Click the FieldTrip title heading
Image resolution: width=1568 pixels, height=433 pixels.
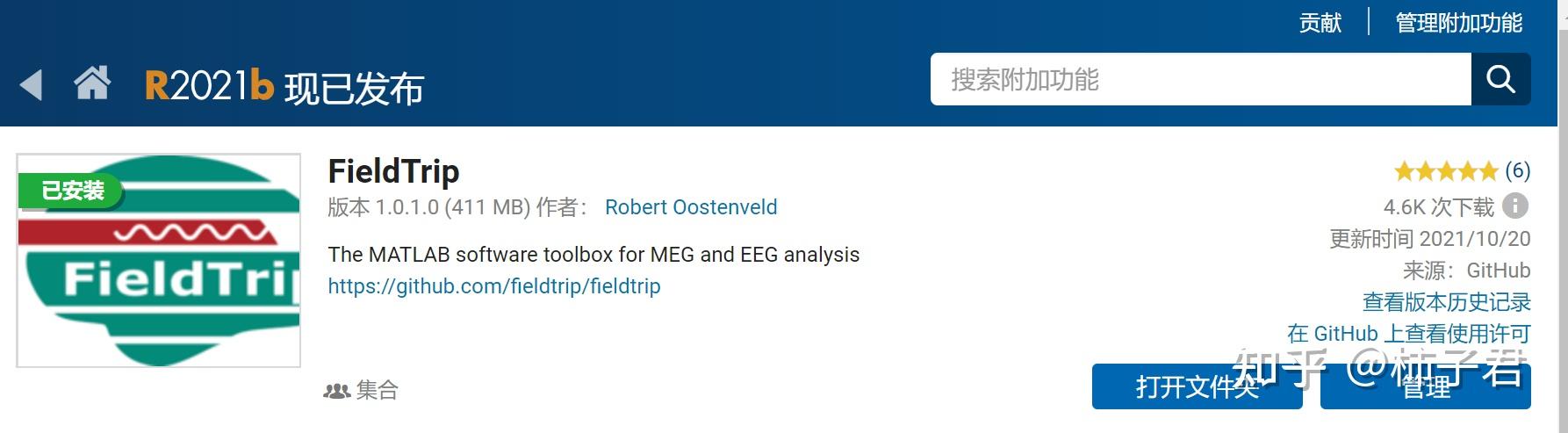coord(393,171)
